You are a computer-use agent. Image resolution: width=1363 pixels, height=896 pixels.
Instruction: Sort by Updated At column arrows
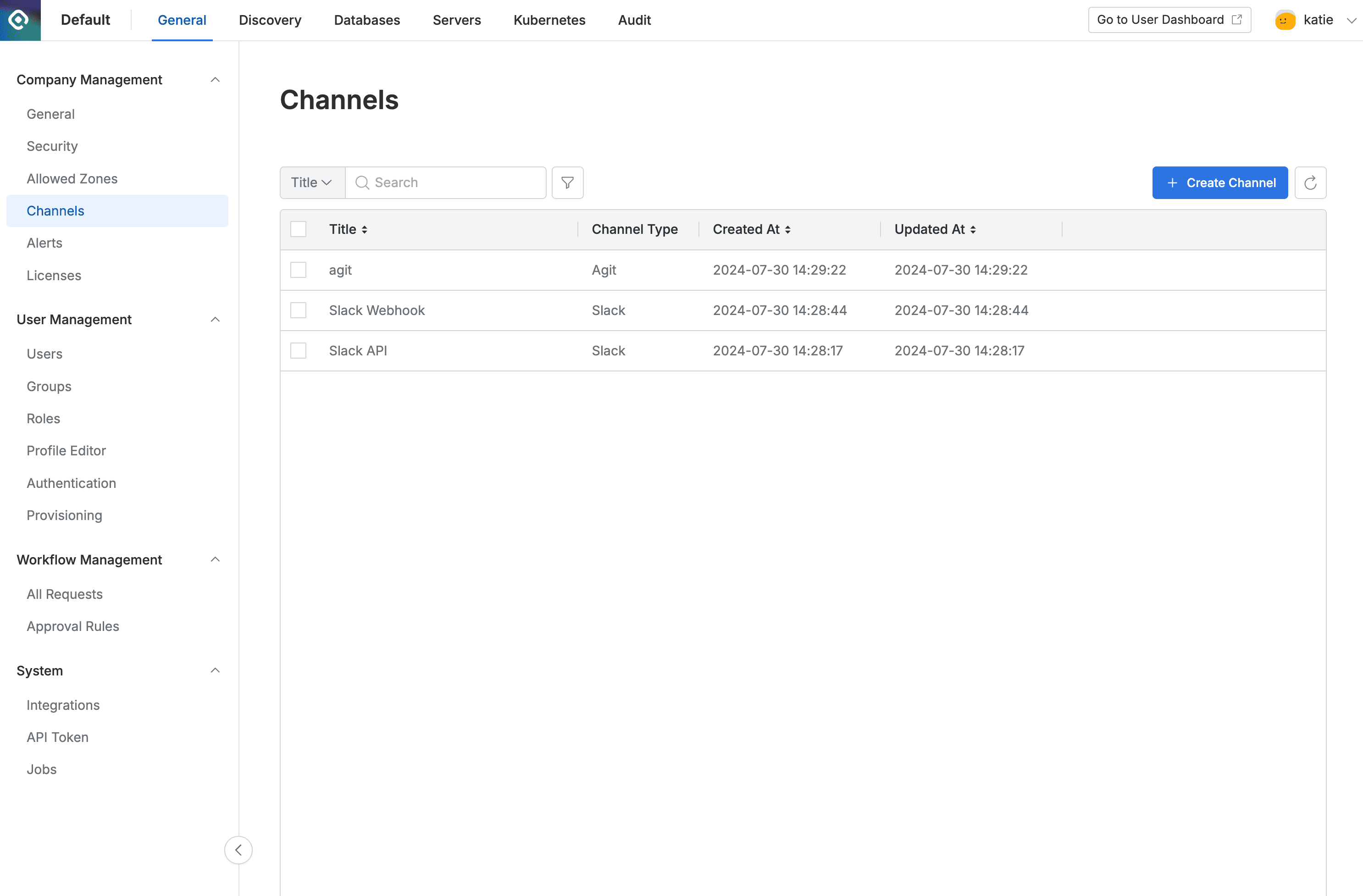coord(973,229)
